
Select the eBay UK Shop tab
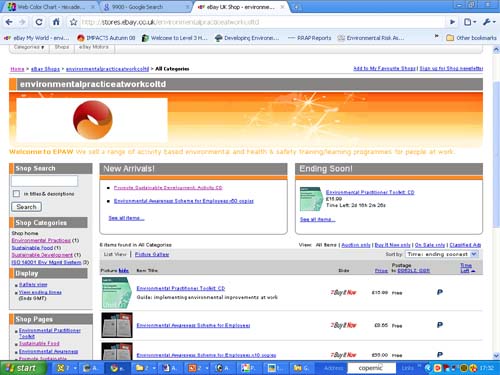[241, 7]
